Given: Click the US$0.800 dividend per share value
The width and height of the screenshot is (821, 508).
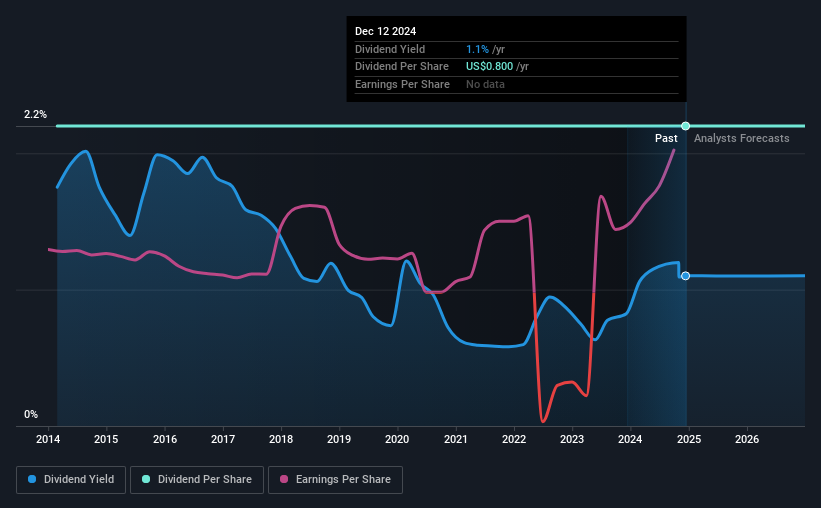Looking at the screenshot, I should point(490,67).
